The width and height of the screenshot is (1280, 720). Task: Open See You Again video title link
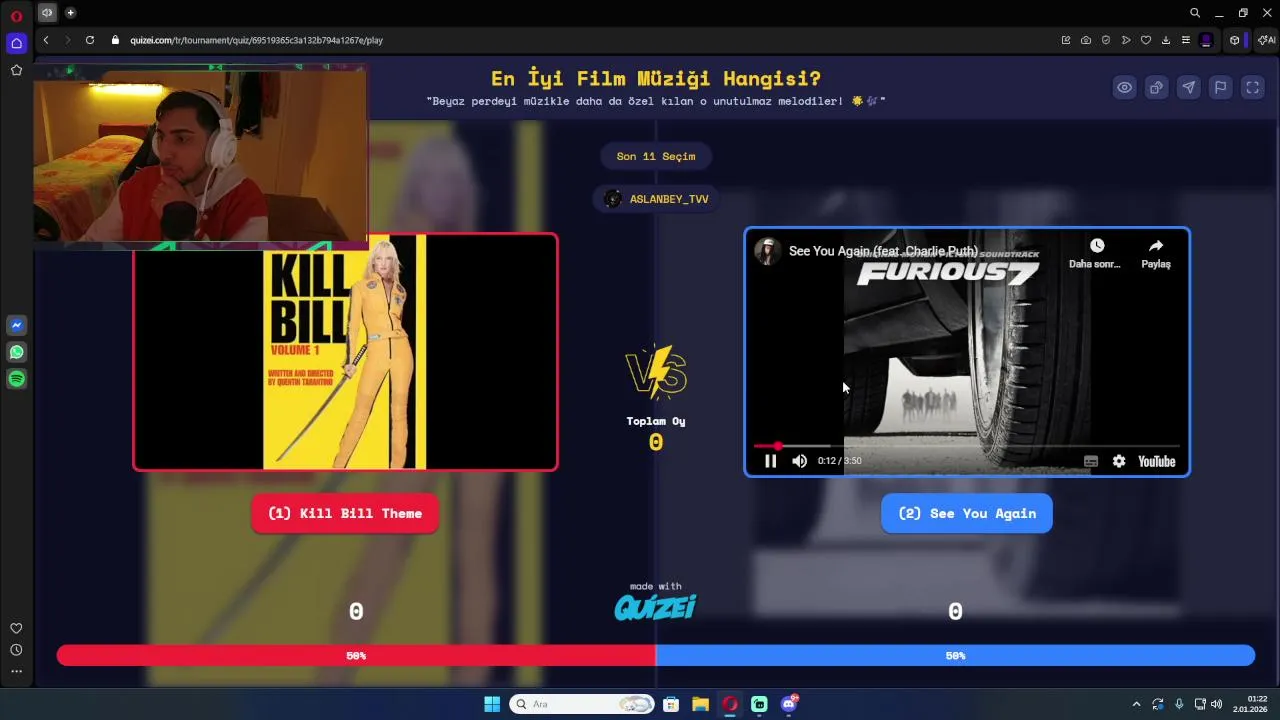(883, 251)
